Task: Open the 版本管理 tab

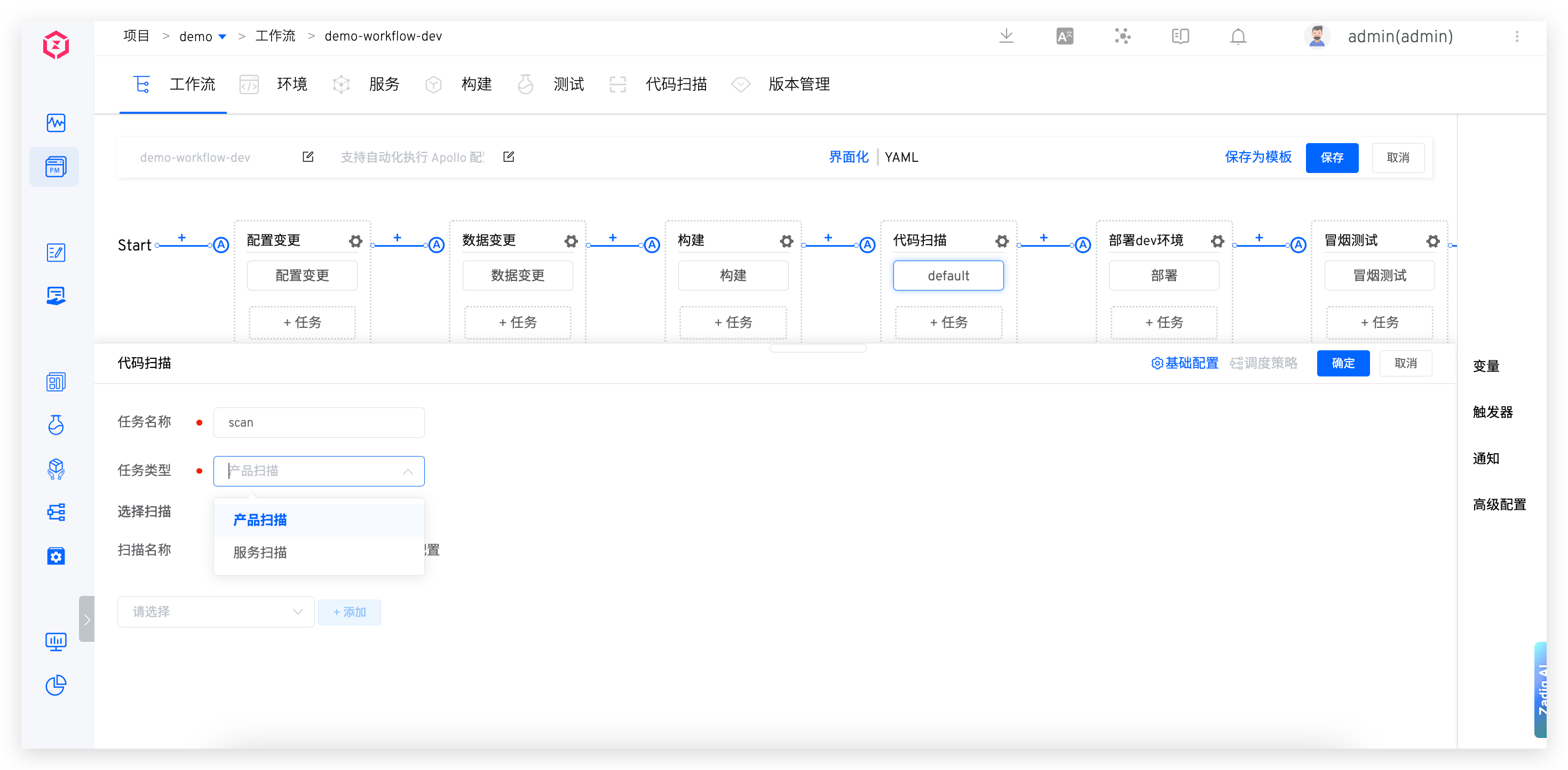Action: coord(798,84)
